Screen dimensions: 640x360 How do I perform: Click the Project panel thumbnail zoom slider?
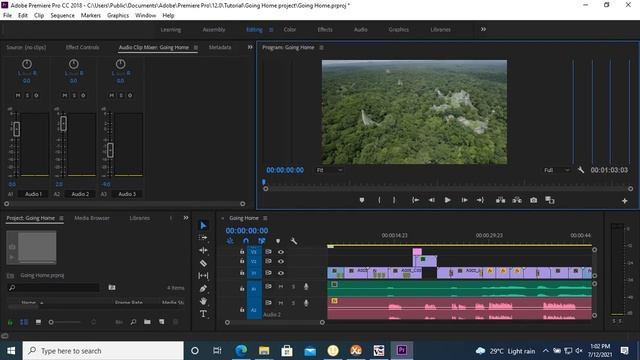pos(65,322)
